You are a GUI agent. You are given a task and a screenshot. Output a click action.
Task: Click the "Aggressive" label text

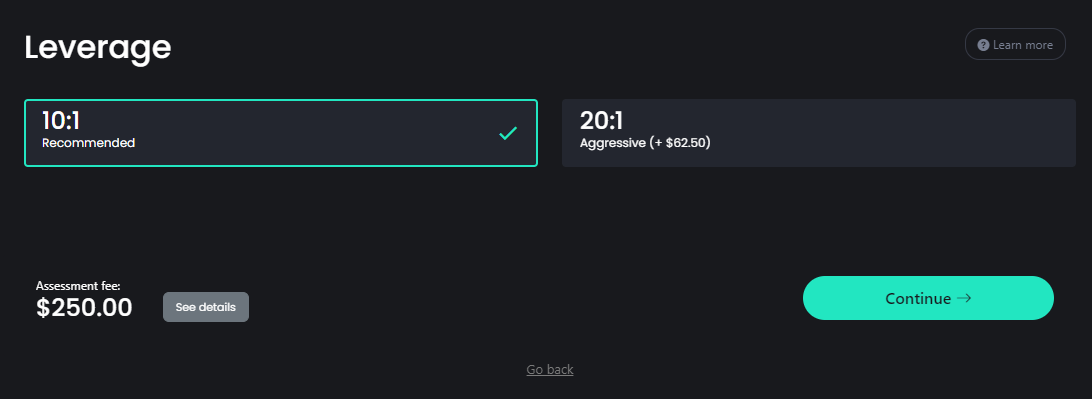[613, 143]
